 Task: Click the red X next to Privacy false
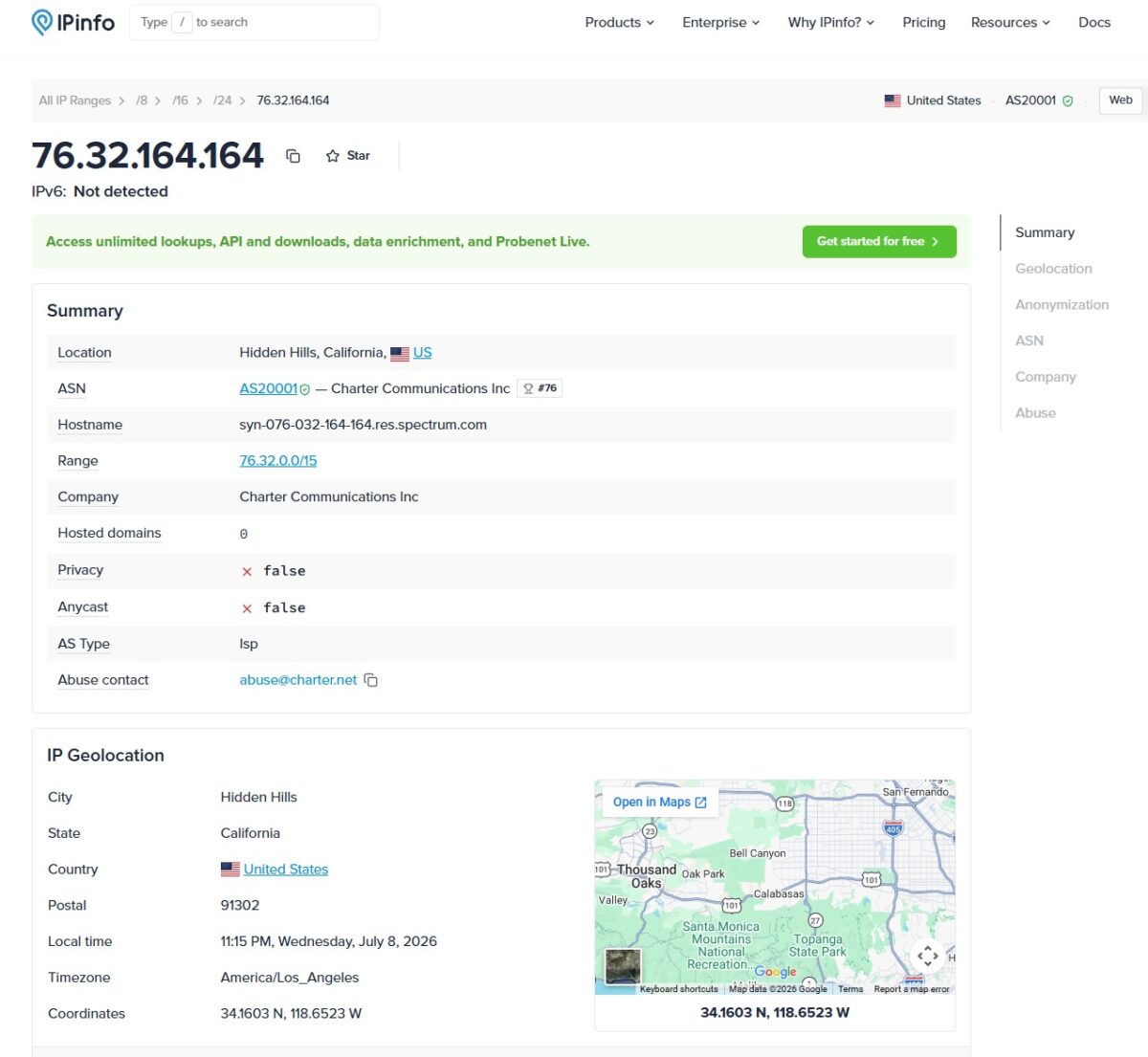(x=247, y=571)
